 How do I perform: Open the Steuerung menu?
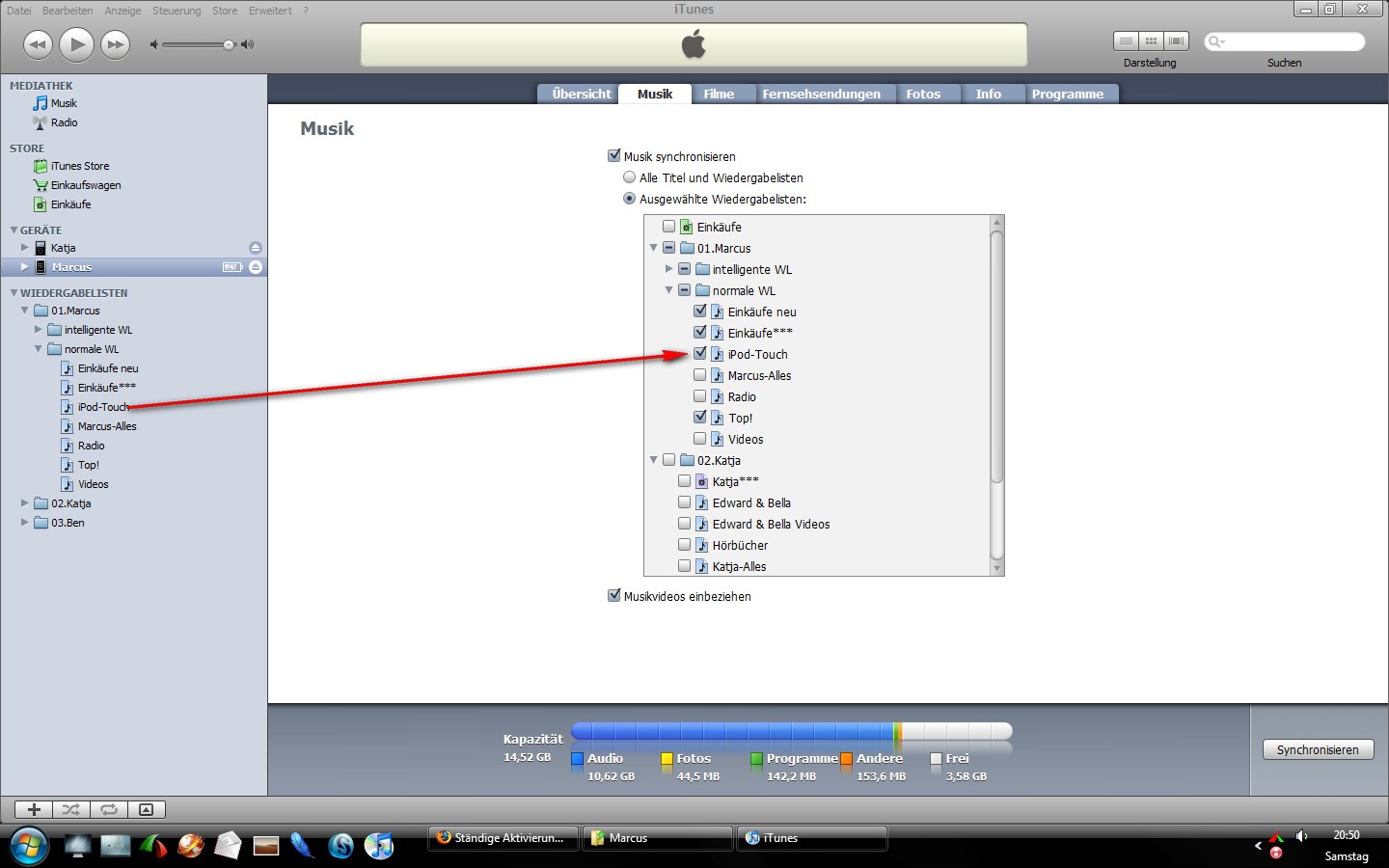click(x=177, y=11)
